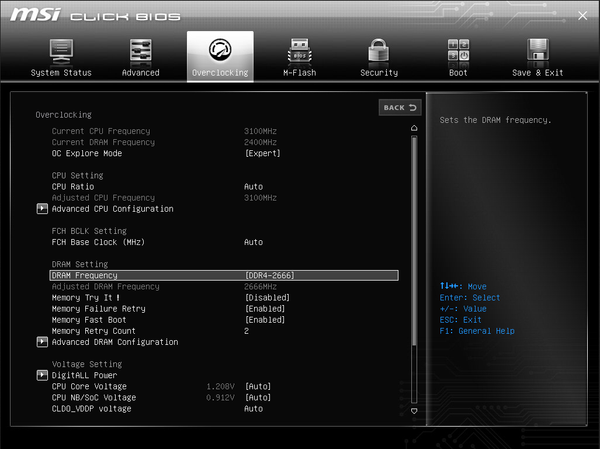Open the M-Flash chip icon

click(x=299, y=51)
